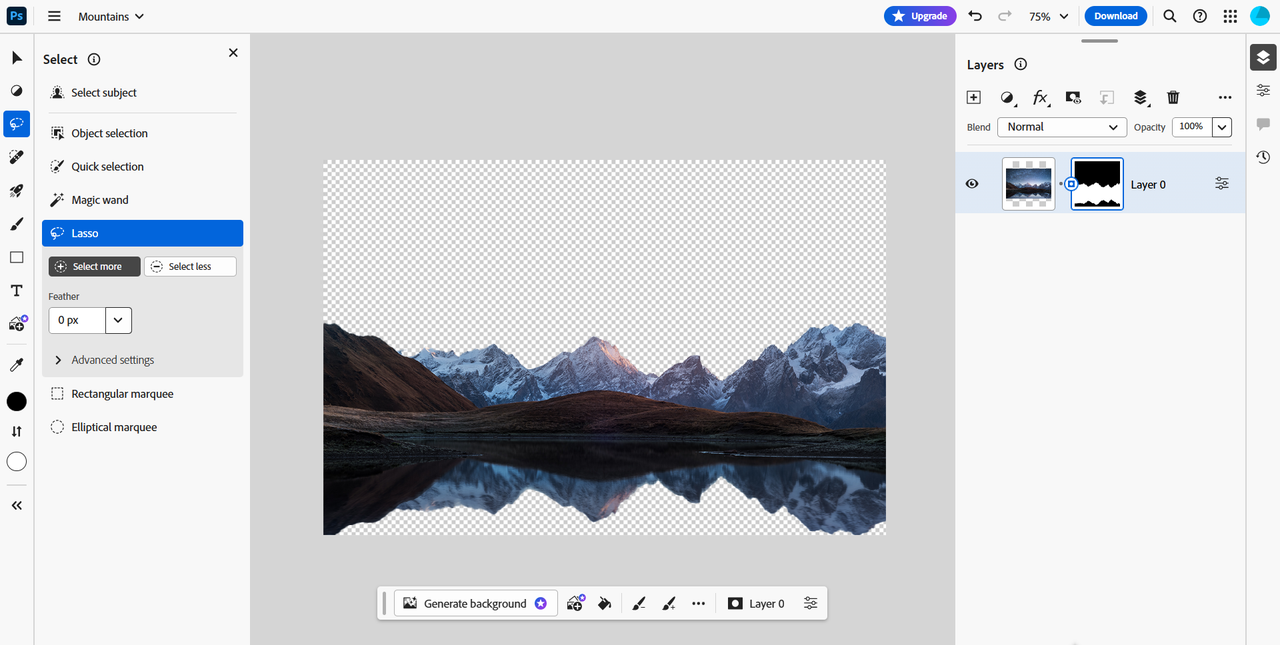The image size is (1280, 645).
Task: Click the Redo arrow
Action: (1005, 16)
